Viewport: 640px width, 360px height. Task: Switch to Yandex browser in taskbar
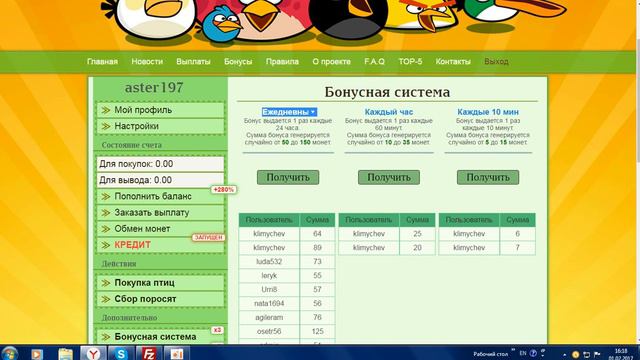93,353
